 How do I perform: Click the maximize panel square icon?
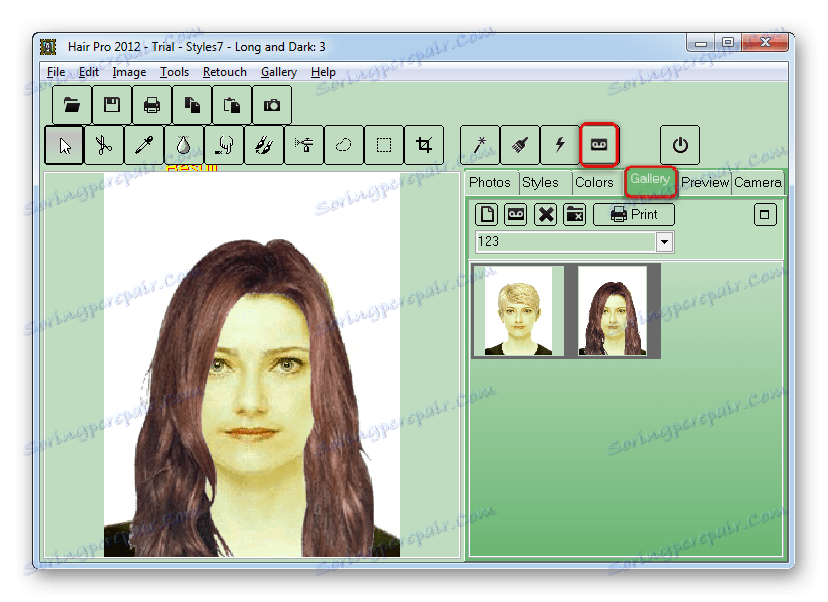[x=765, y=215]
